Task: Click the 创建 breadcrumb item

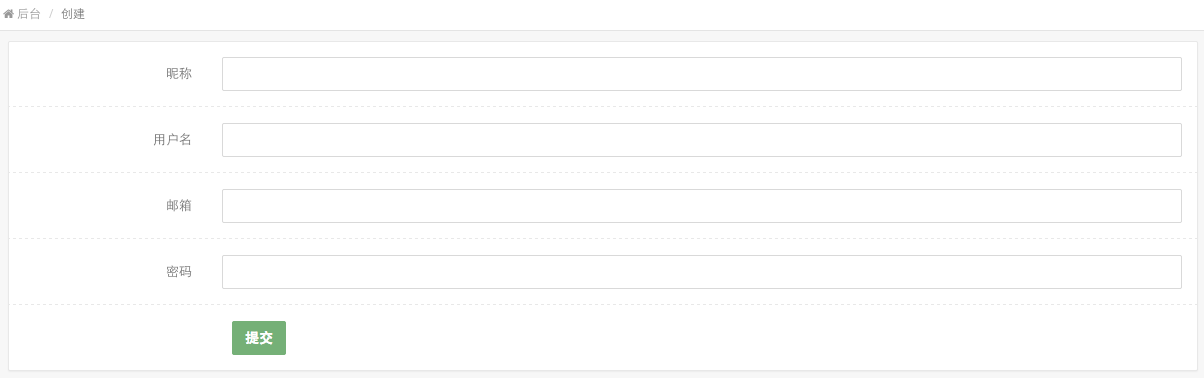Action: click(x=73, y=14)
